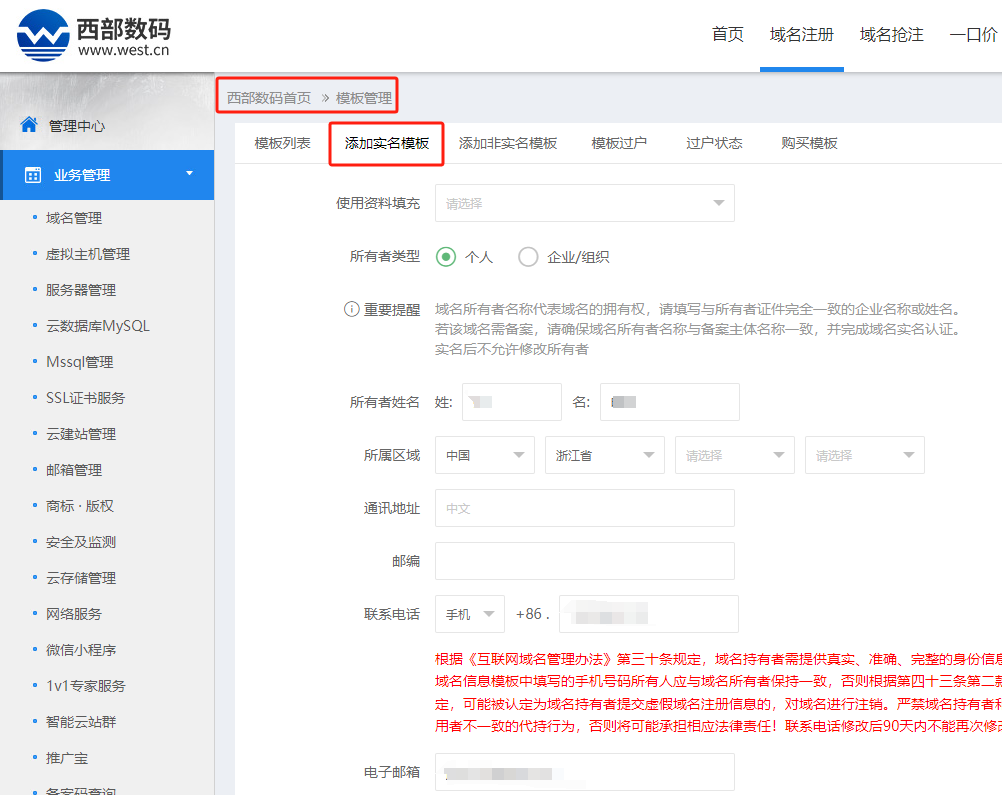Click the 模板管理 breadcrumb link

(x=364, y=98)
